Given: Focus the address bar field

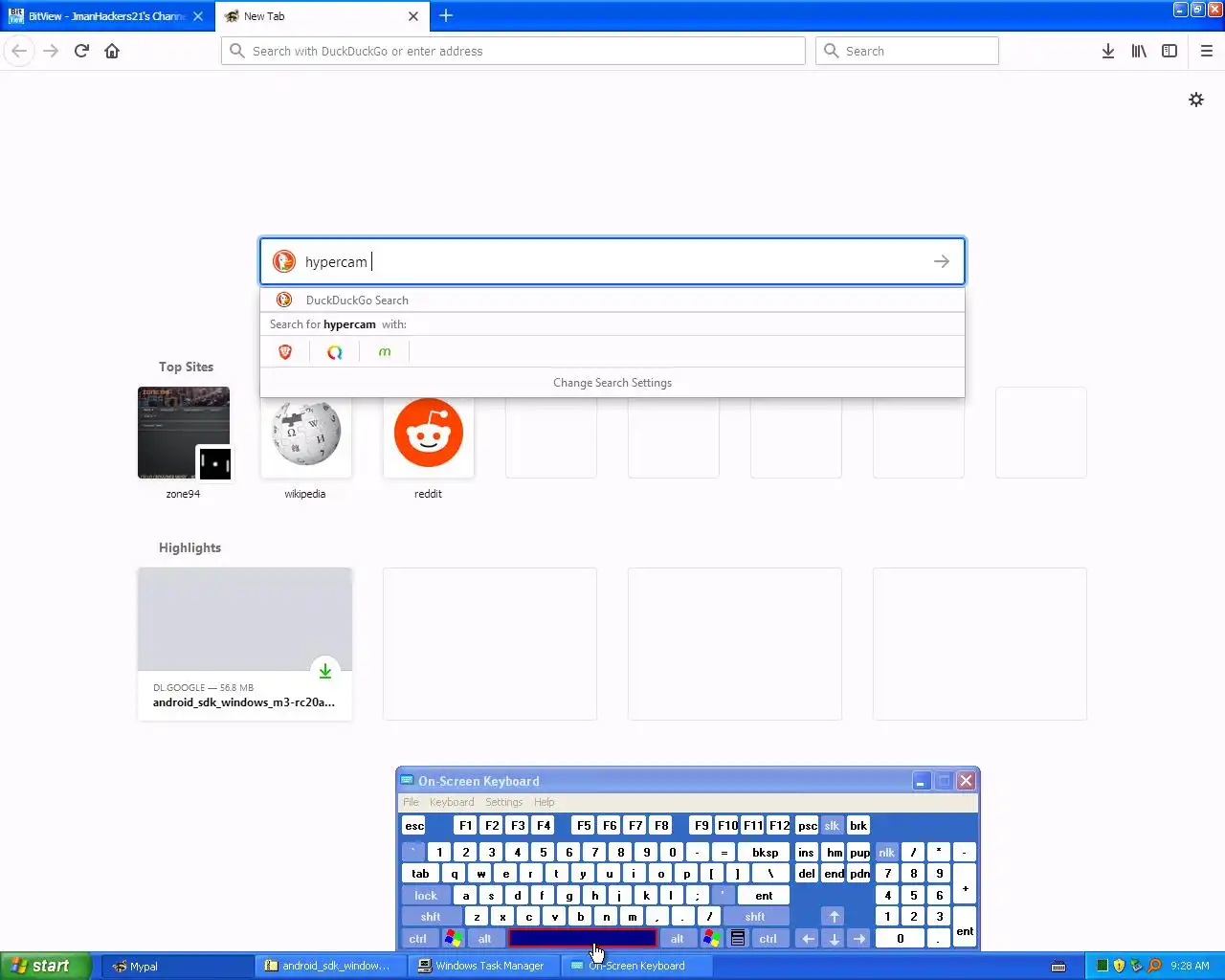Looking at the screenshot, I should pyautogui.click(x=513, y=51).
